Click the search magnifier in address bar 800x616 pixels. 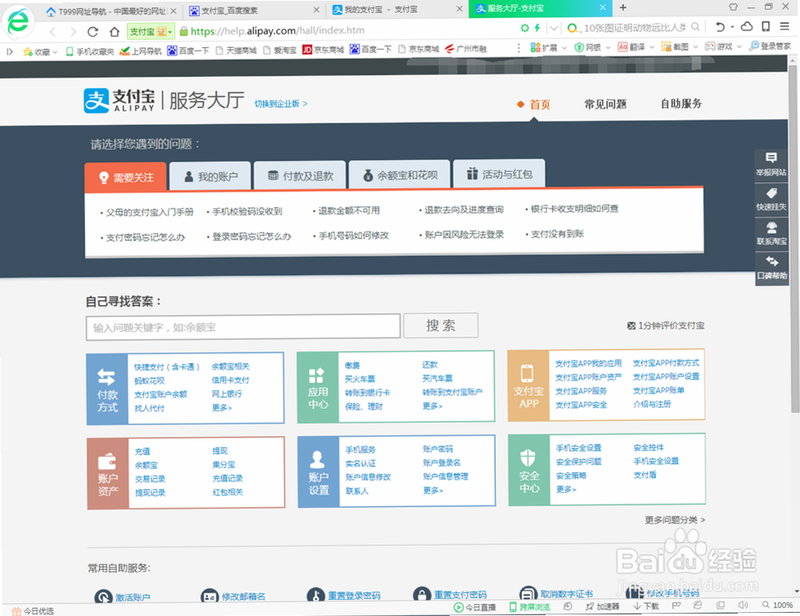click(x=695, y=27)
